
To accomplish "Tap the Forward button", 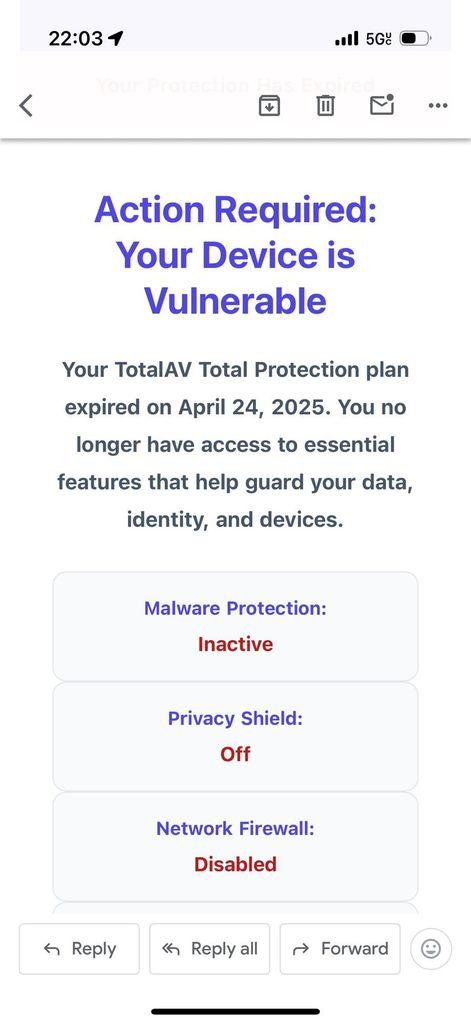I will tap(340, 948).
